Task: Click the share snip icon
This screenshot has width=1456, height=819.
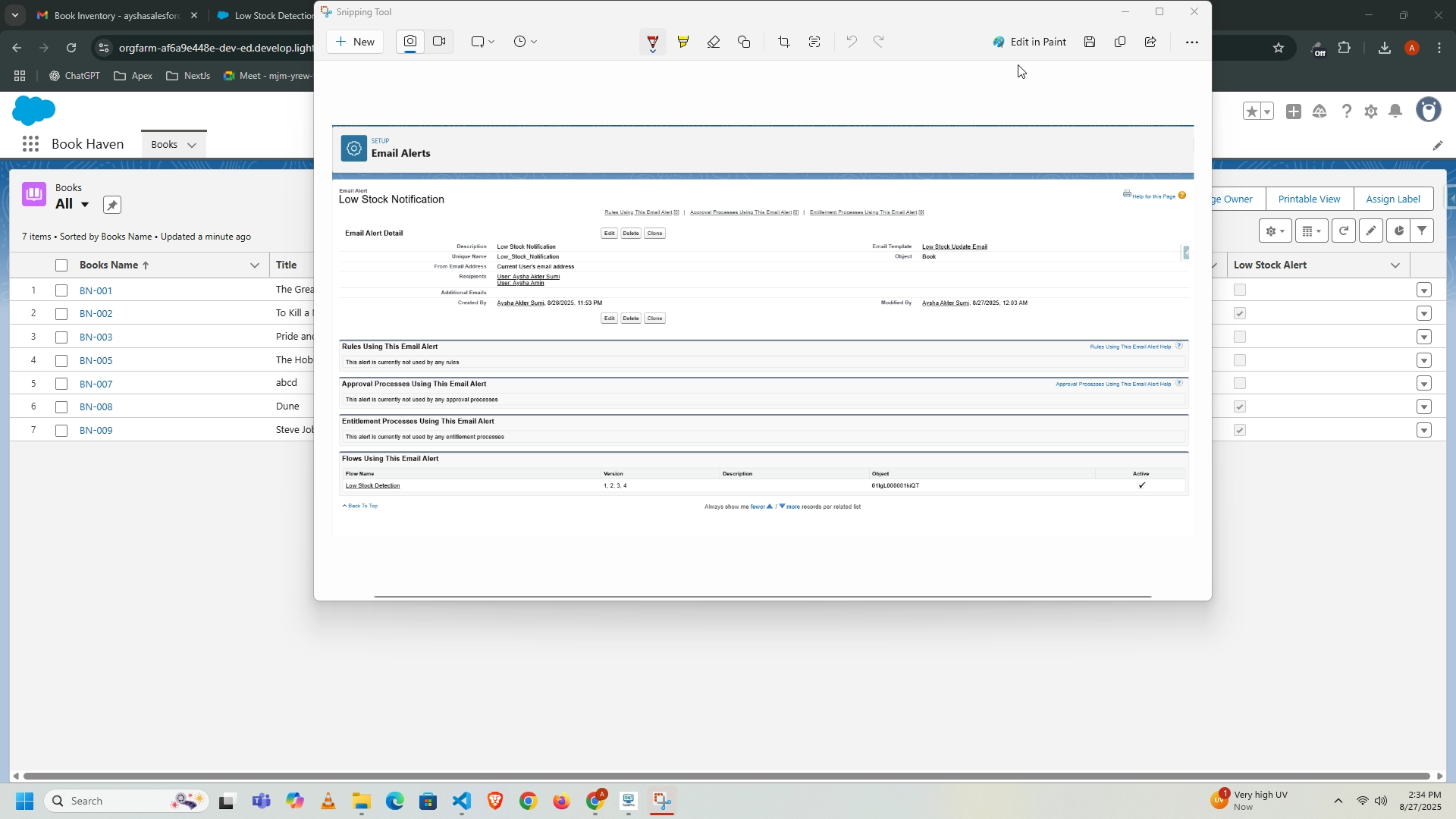Action: point(1150,42)
